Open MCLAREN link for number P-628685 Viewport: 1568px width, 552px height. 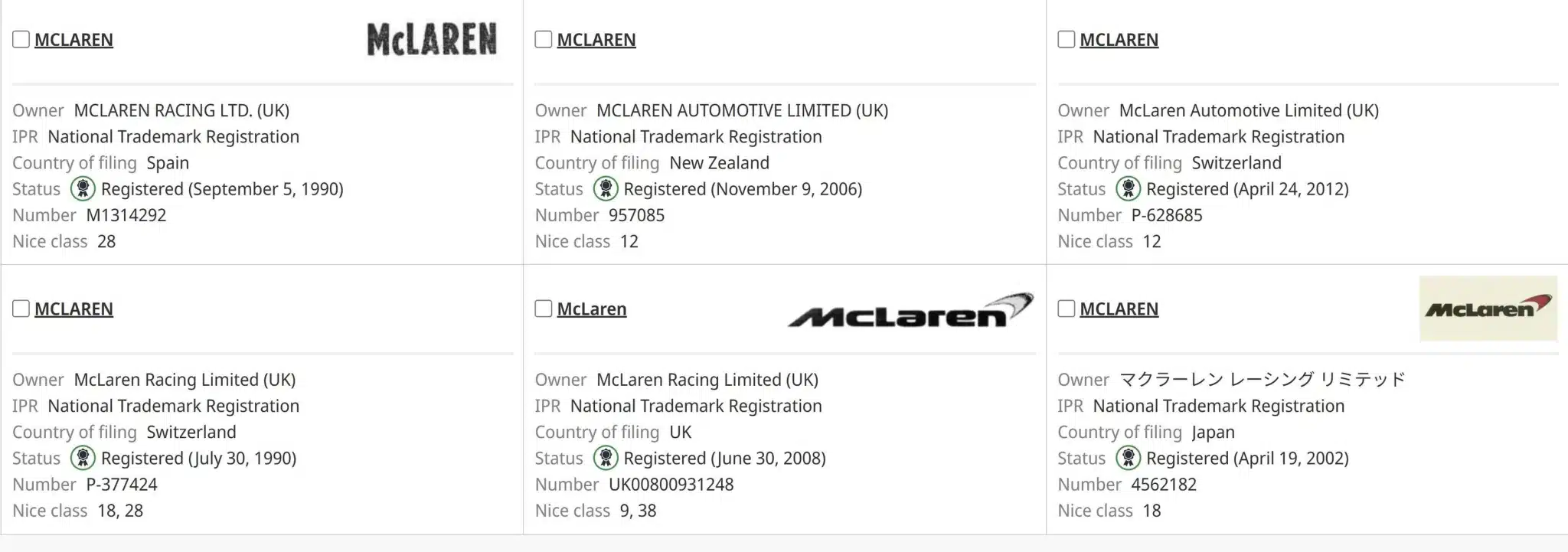pyautogui.click(x=1119, y=40)
